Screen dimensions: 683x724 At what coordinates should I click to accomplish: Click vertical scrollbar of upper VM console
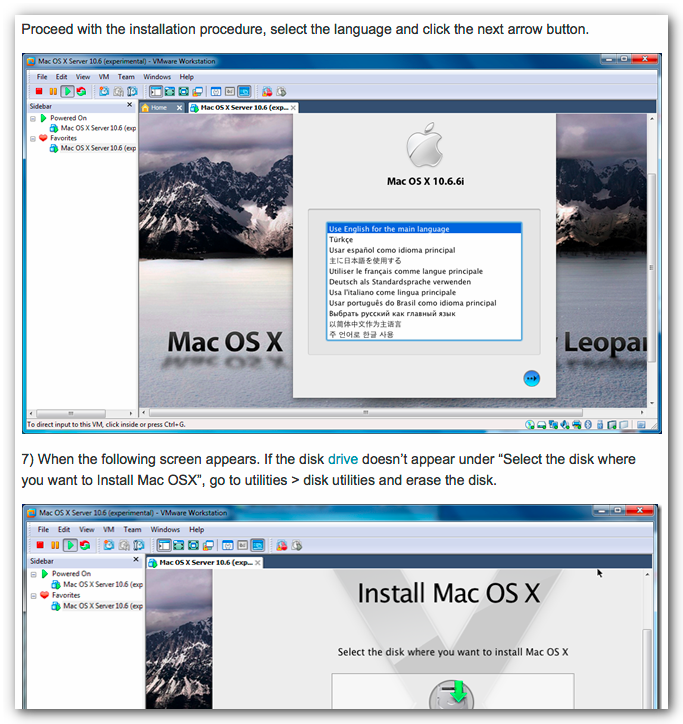(652, 268)
